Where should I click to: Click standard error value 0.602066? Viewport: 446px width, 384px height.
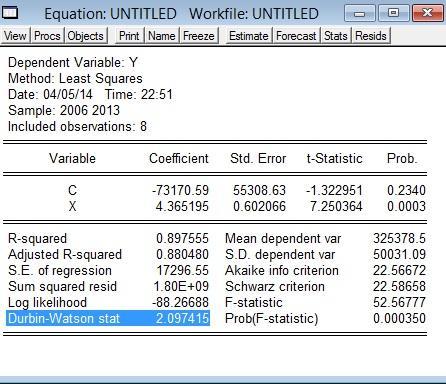259,206
